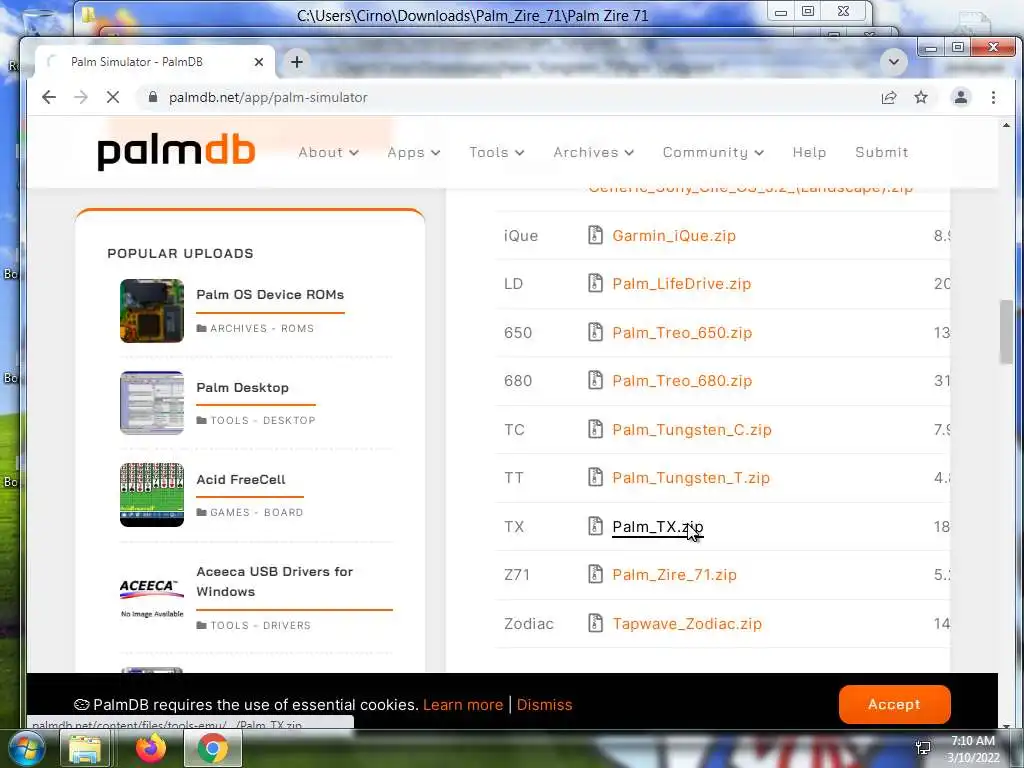Image resolution: width=1024 pixels, height=768 pixels.
Task: Click the page vertical scrollbar thumb
Action: click(1006, 332)
